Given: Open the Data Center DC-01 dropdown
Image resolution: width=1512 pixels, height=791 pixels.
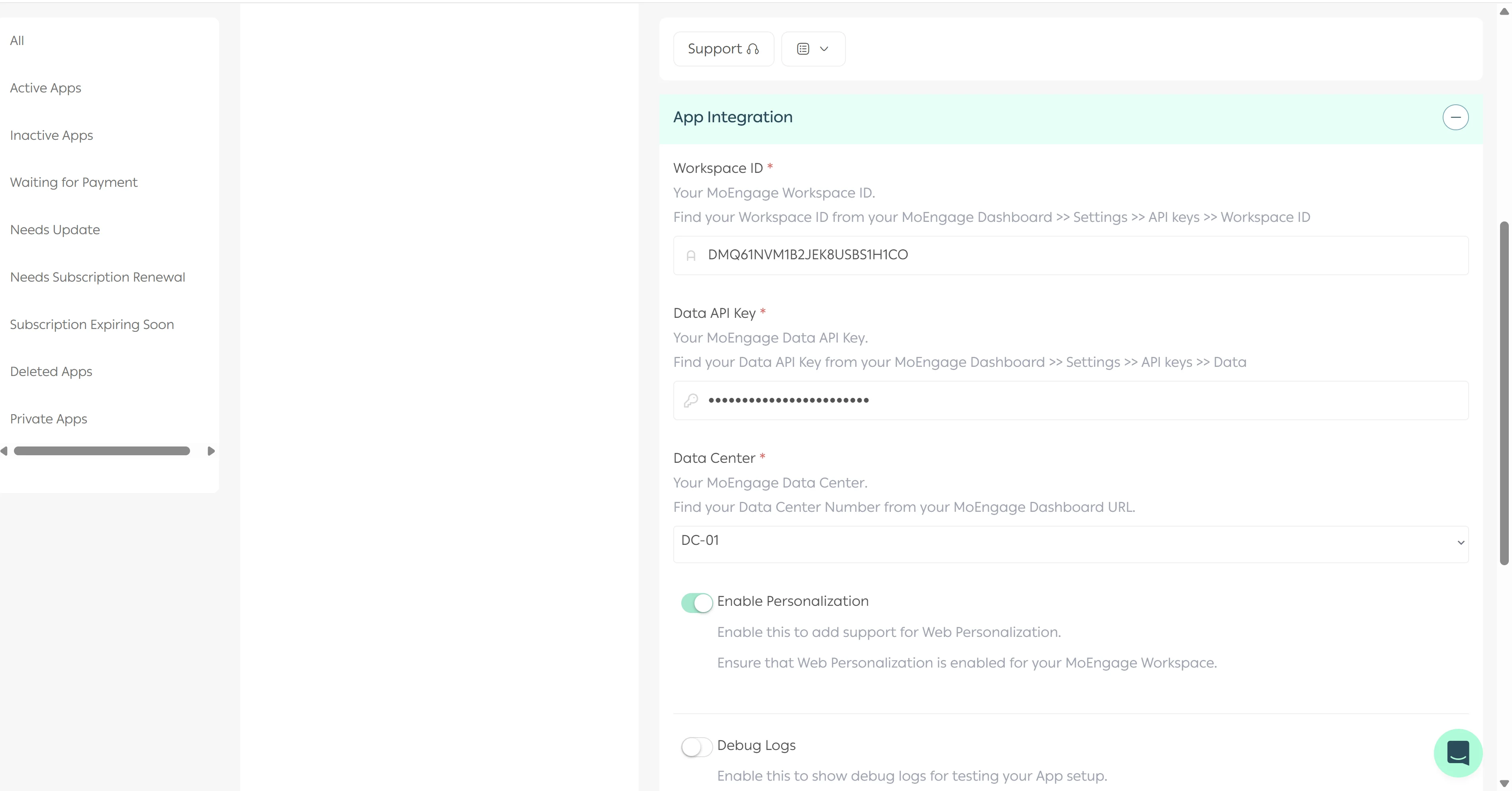Looking at the screenshot, I should (1071, 544).
